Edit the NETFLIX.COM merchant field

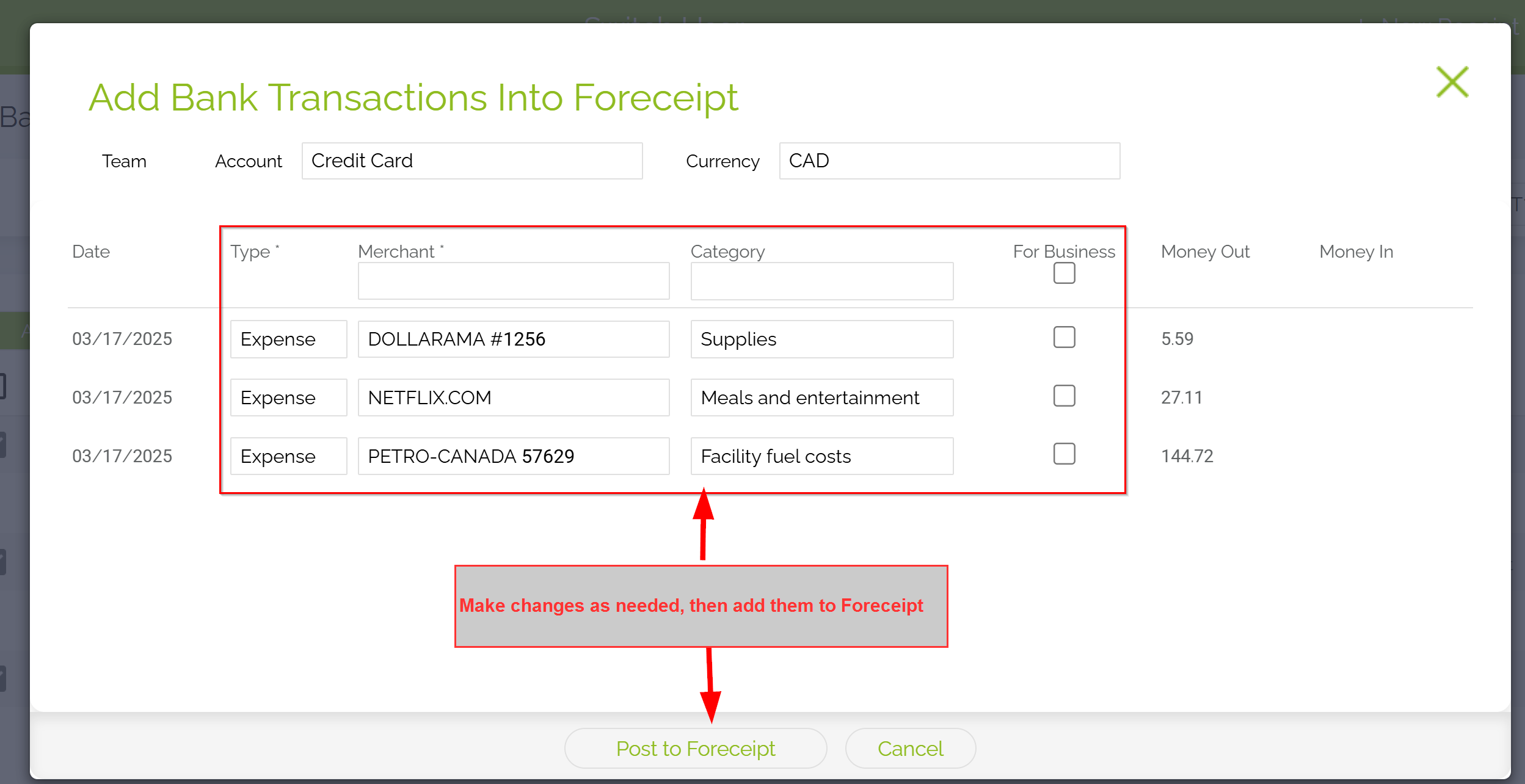pyautogui.click(x=513, y=397)
